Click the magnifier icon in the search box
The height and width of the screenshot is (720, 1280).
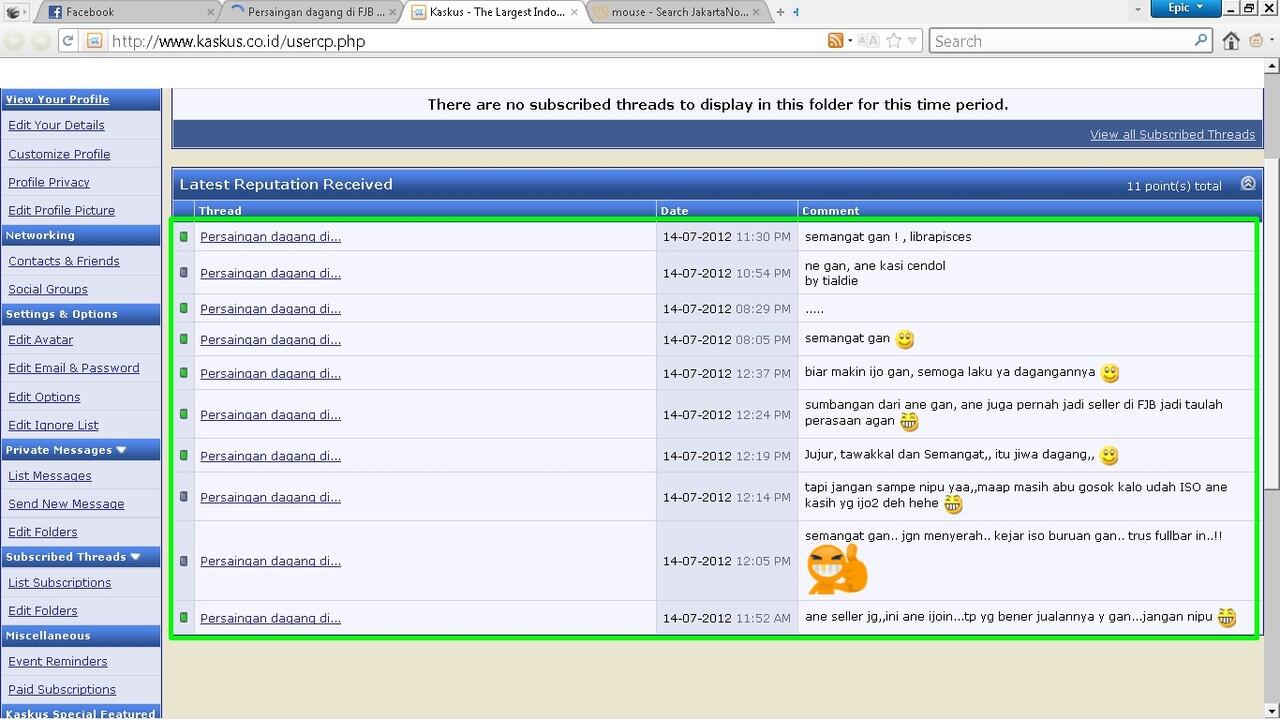1201,40
